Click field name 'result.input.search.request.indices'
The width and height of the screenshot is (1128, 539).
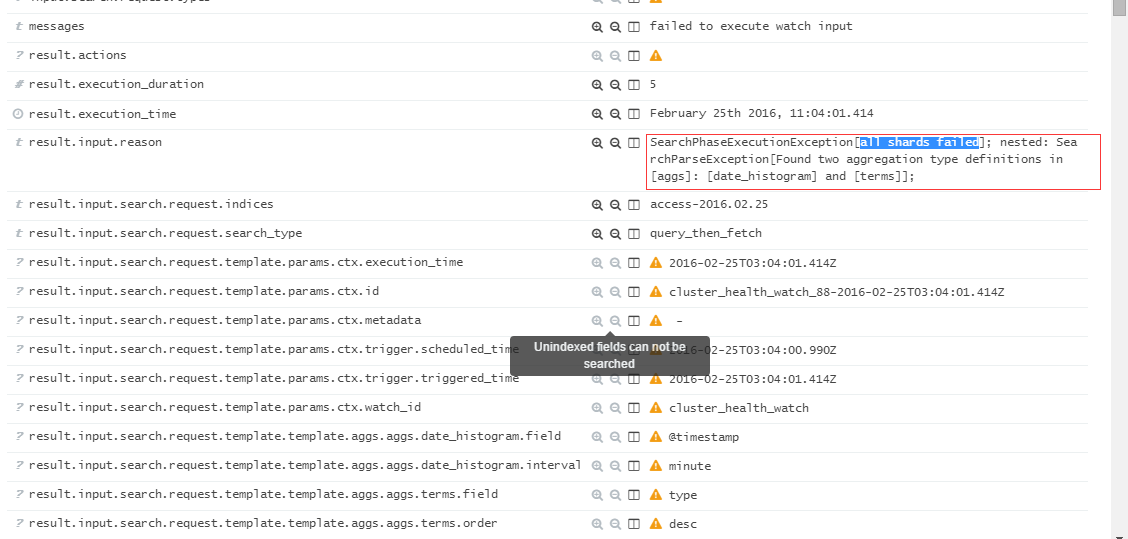(x=151, y=204)
